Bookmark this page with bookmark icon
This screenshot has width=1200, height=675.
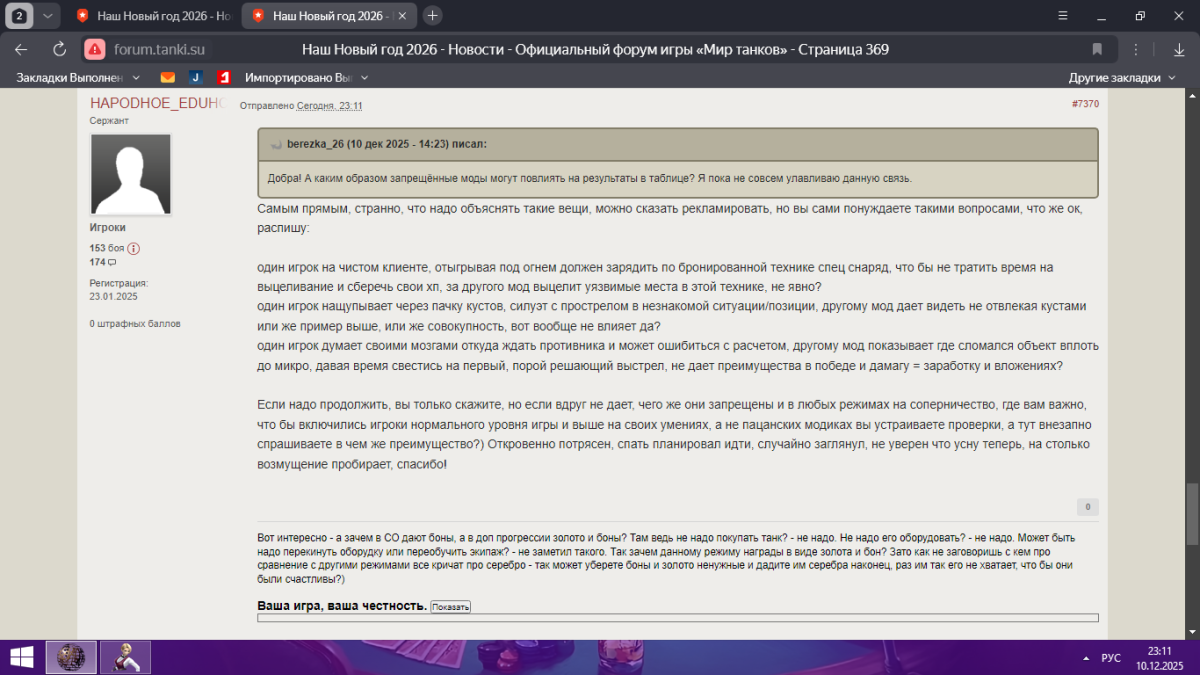click(1097, 49)
